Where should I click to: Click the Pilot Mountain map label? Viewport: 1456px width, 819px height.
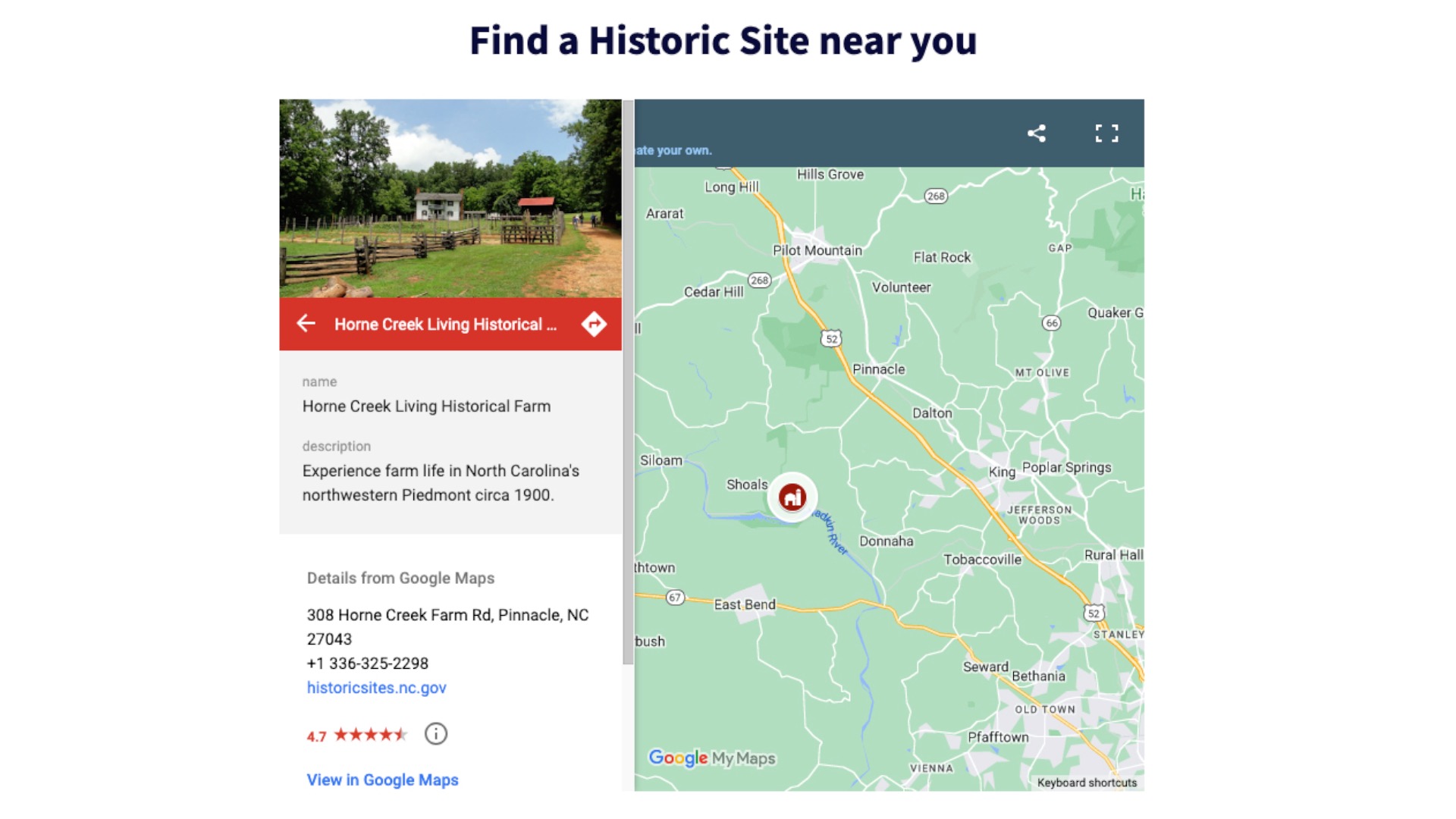click(x=817, y=250)
